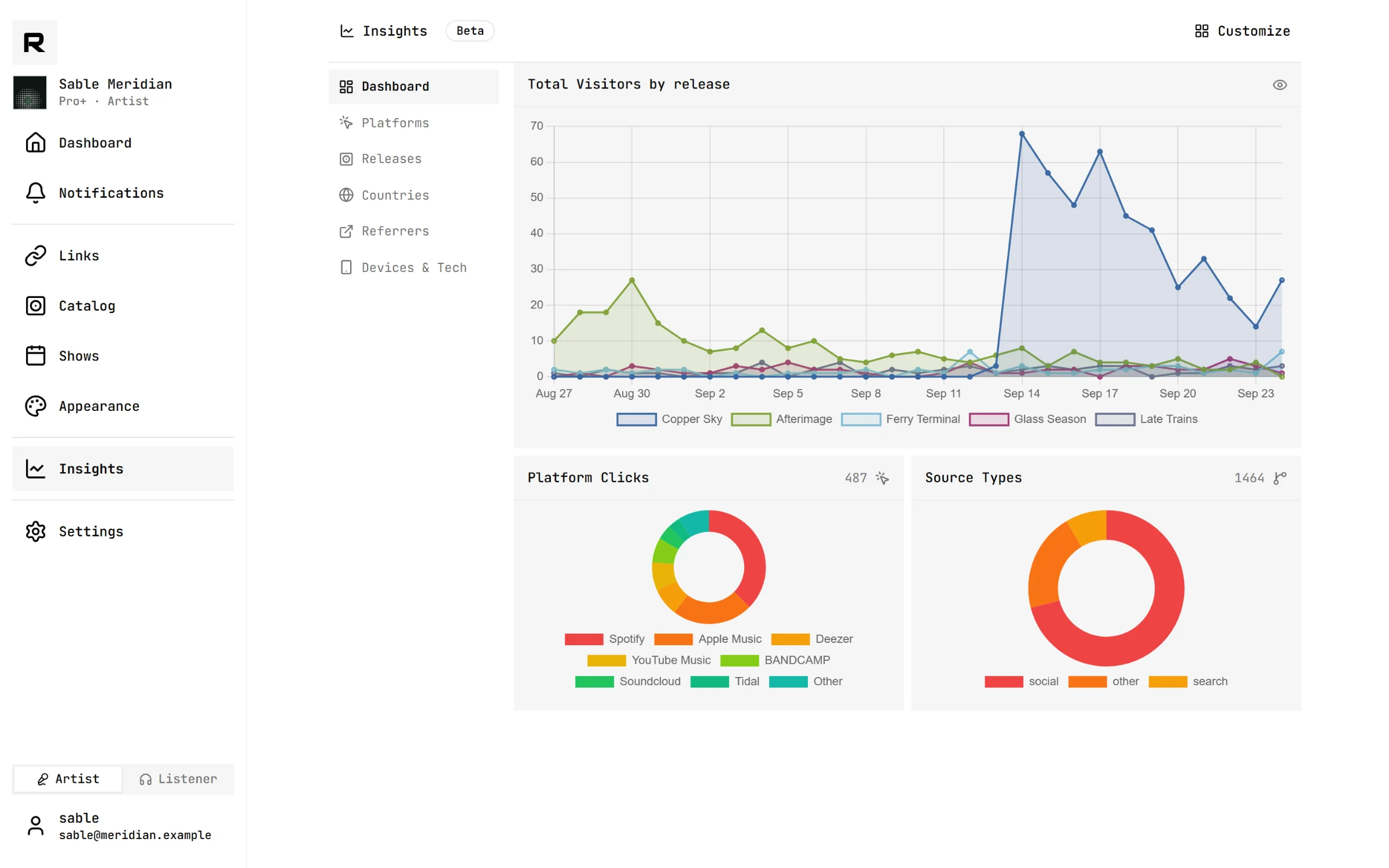Click the Appearance palette icon

pyautogui.click(x=35, y=406)
